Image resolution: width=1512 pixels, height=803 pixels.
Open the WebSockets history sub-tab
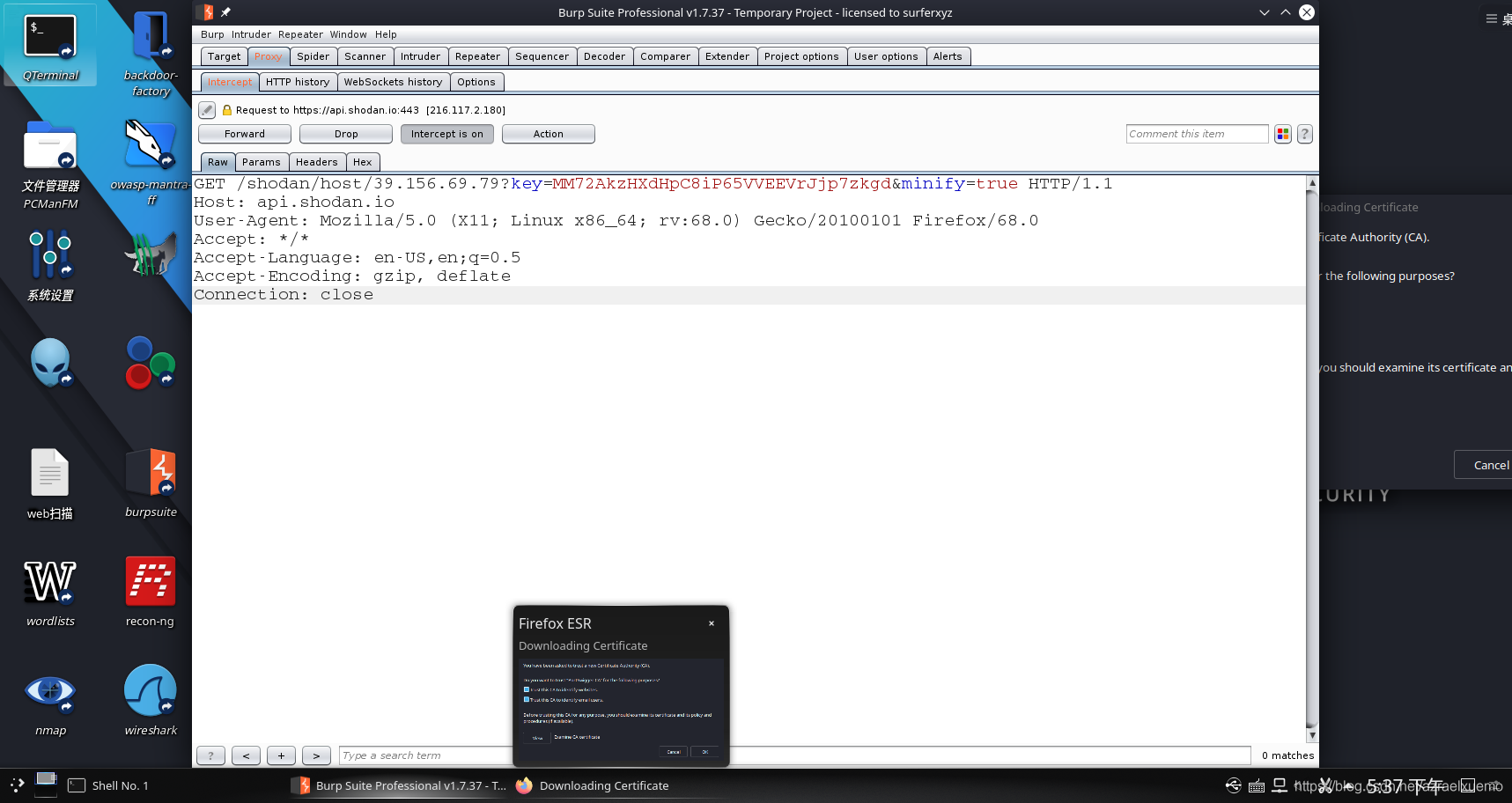click(x=393, y=82)
